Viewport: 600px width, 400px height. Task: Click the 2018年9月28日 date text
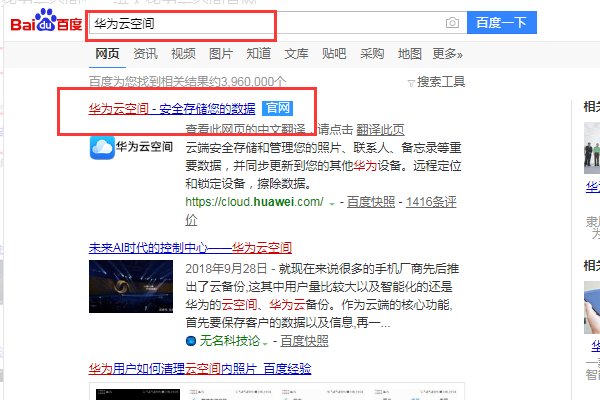[226, 269]
